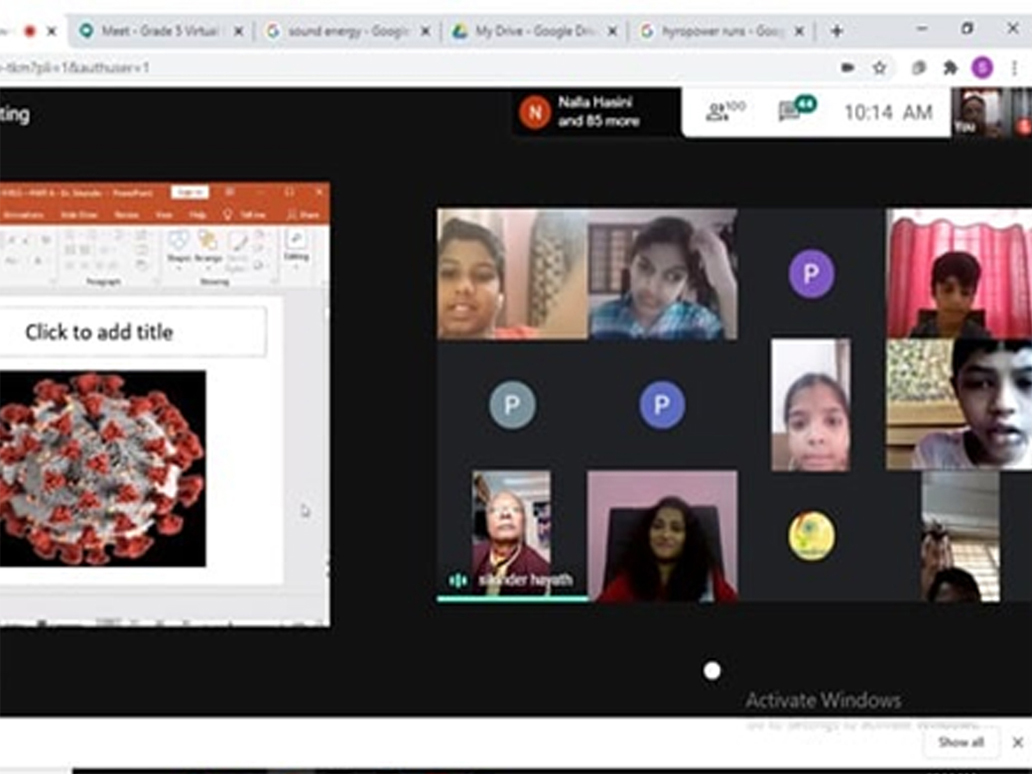
Task: Open Chrome three-dot menu
Action: pos(1014,68)
